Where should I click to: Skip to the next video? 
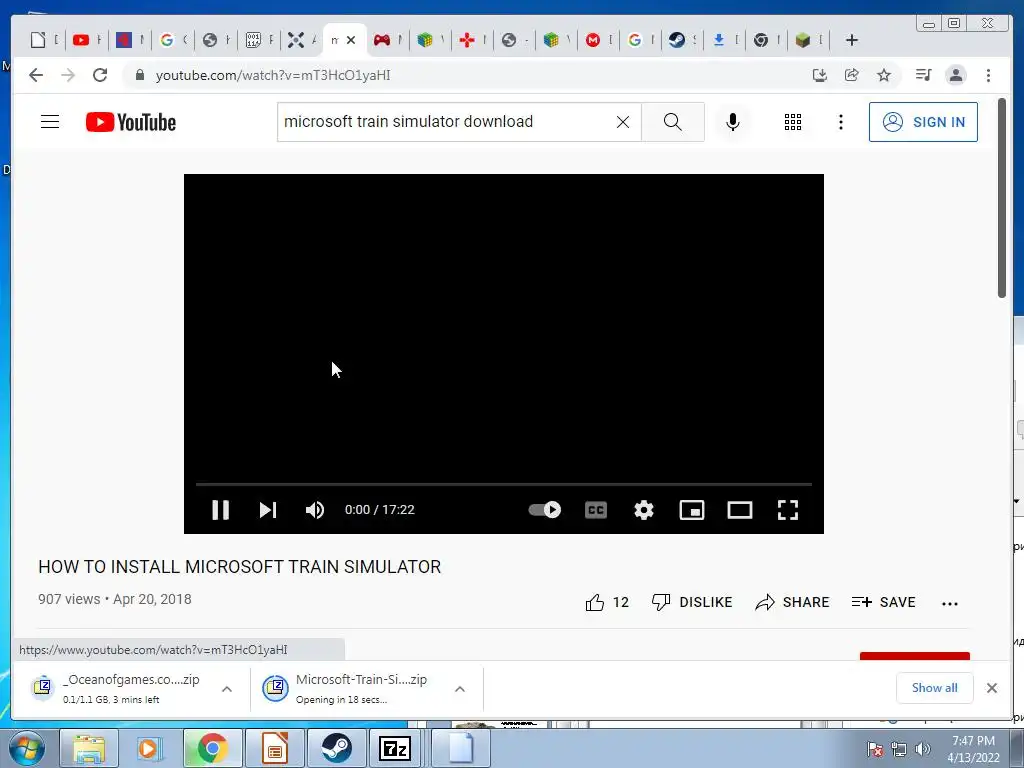pos(268,509)
